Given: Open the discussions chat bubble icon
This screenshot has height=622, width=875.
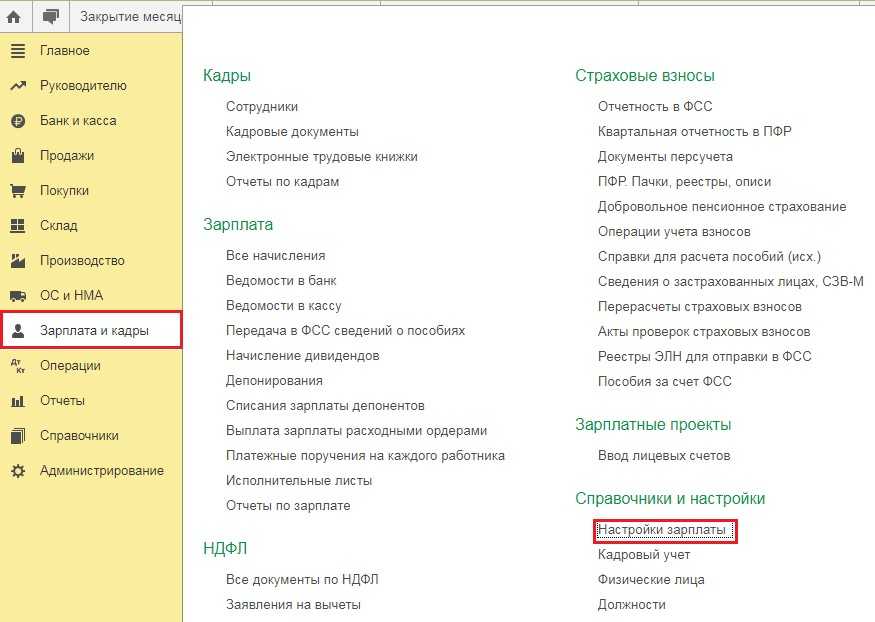Looking at the screenshot, I should tap(51, 17).
